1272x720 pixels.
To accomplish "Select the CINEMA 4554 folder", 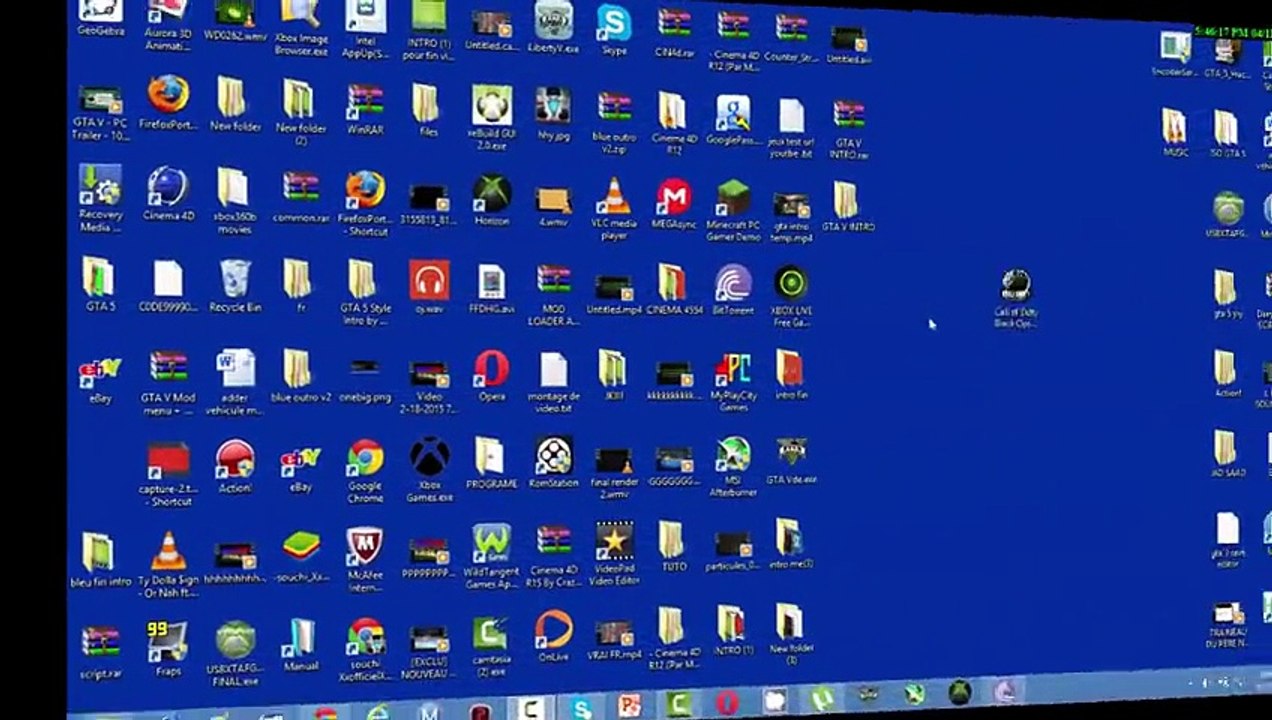I will click(x=673, y=290).
